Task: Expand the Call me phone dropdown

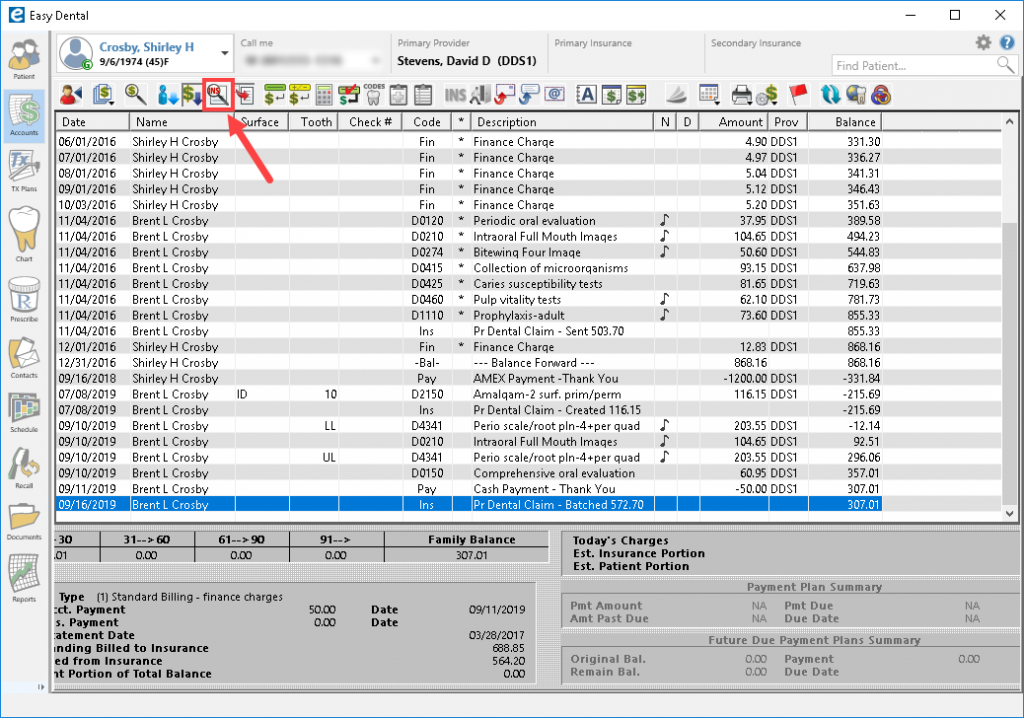Action: point(376,61)
